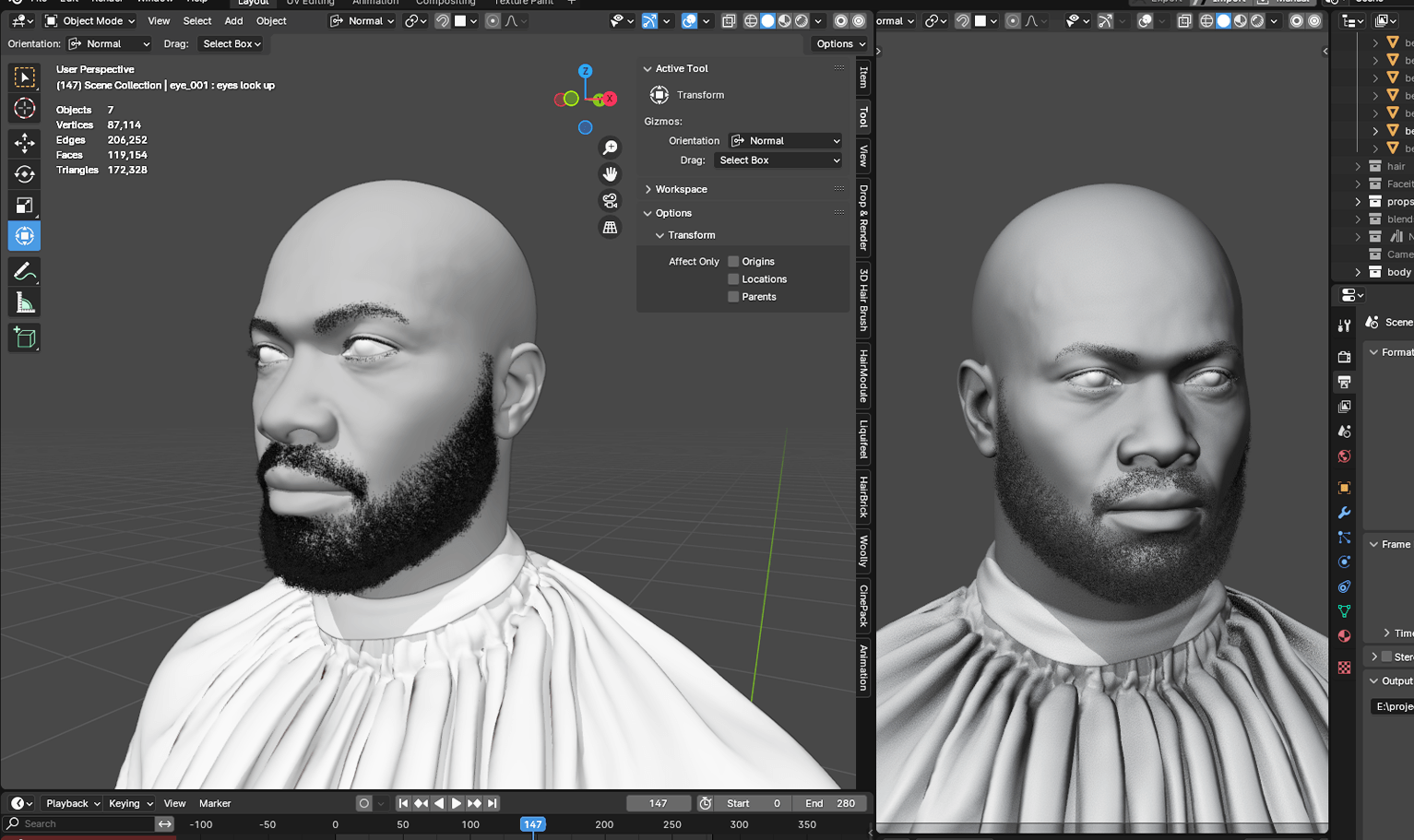Open World properties globe icon
Viewport: 1414px width, 840px height.
tap(1344, 456)
